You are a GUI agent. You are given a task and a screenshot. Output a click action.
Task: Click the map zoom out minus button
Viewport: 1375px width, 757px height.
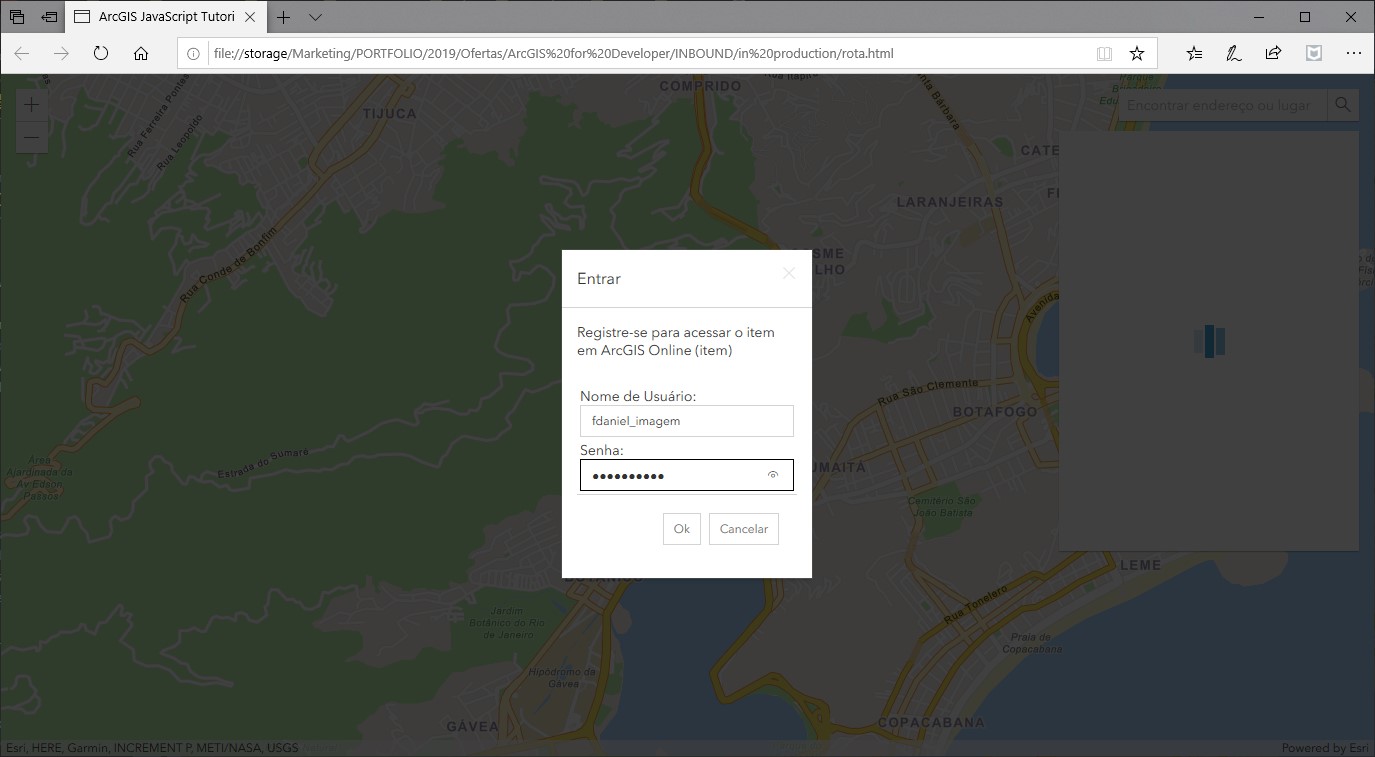[x=32, y=137]
